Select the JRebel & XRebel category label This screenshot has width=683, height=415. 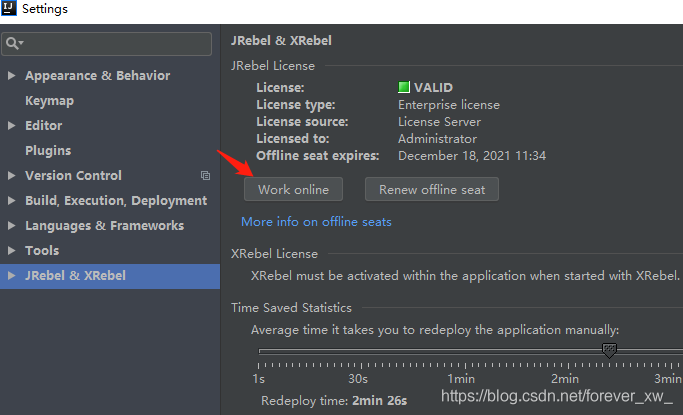tap(75, 276)
